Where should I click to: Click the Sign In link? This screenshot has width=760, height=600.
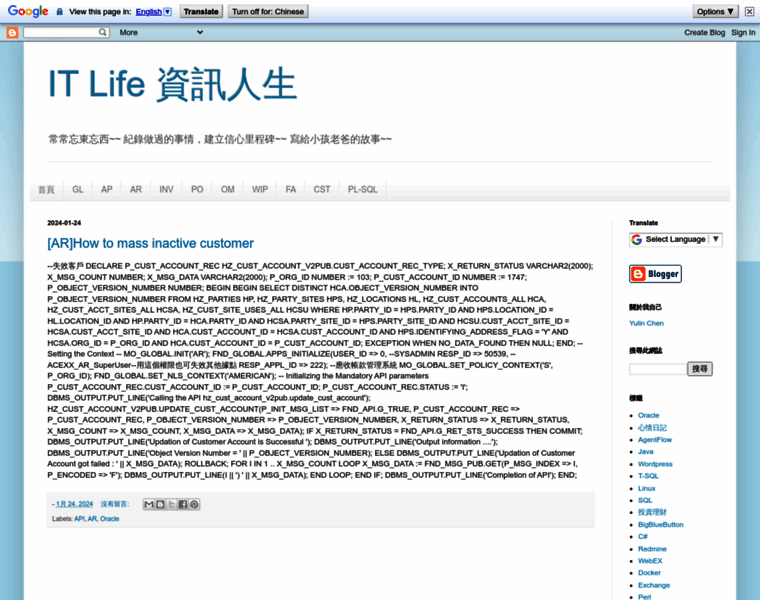click(743, 32)
